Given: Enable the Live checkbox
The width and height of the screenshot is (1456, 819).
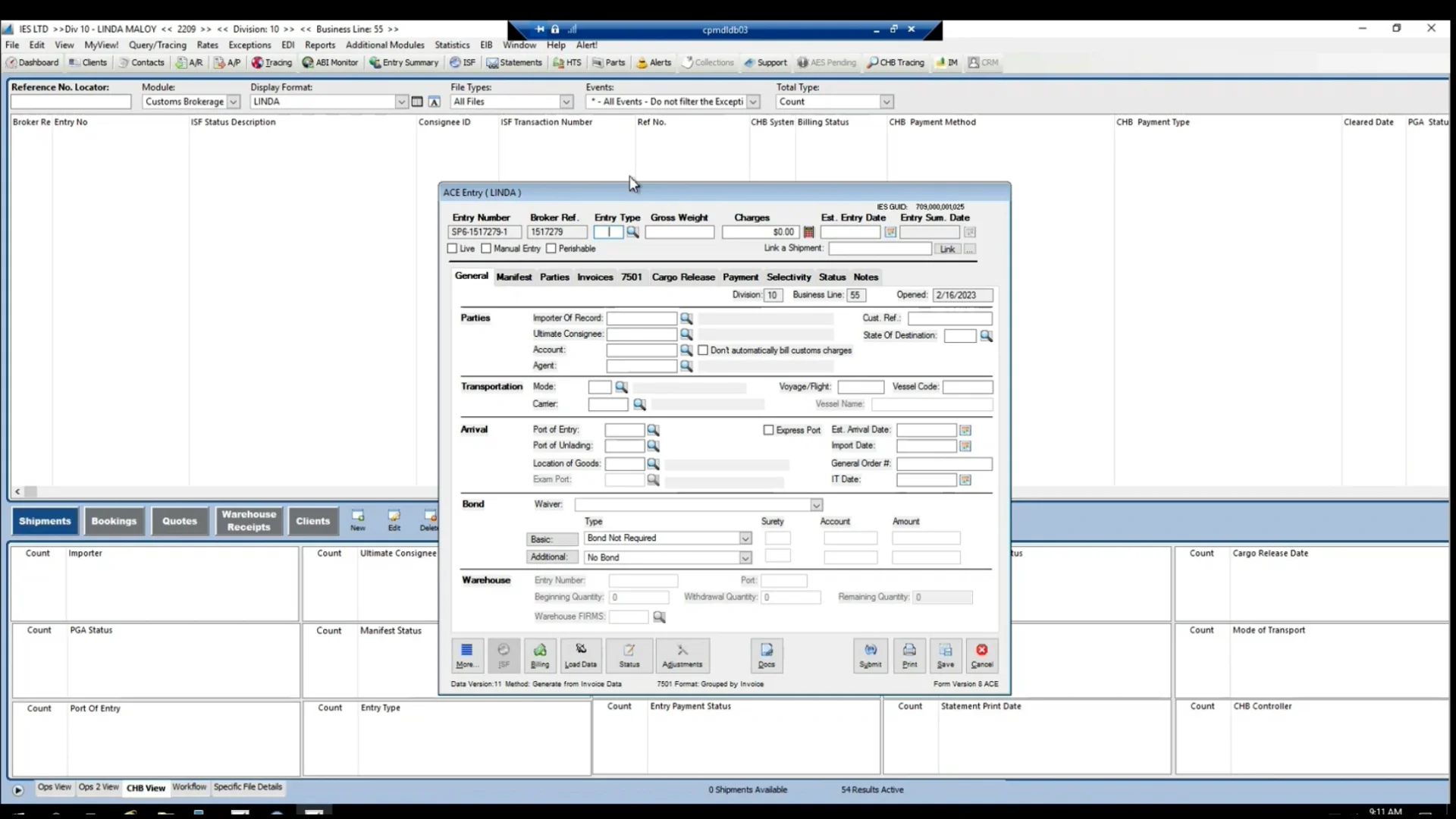Looking at the screenshot, I should click(453, 249).
